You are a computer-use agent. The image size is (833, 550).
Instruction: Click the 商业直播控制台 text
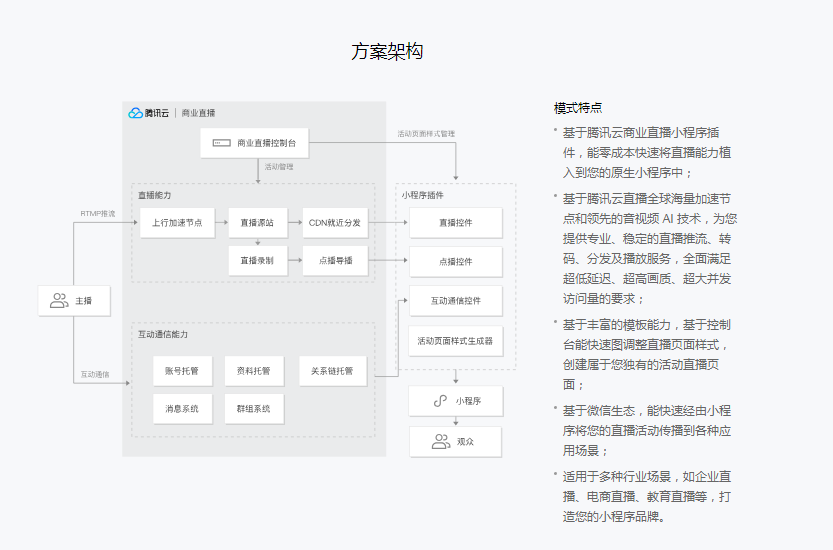(x=267, y=143)
